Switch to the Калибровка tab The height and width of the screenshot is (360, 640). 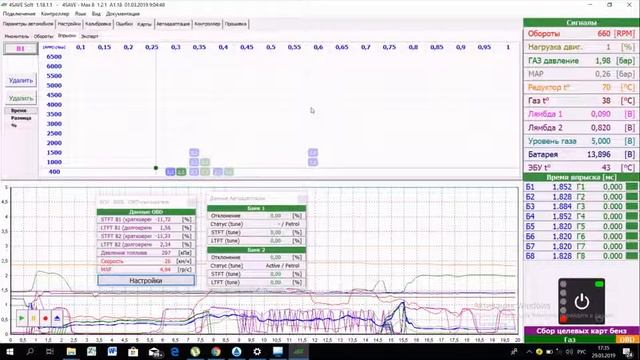[98, 24]
